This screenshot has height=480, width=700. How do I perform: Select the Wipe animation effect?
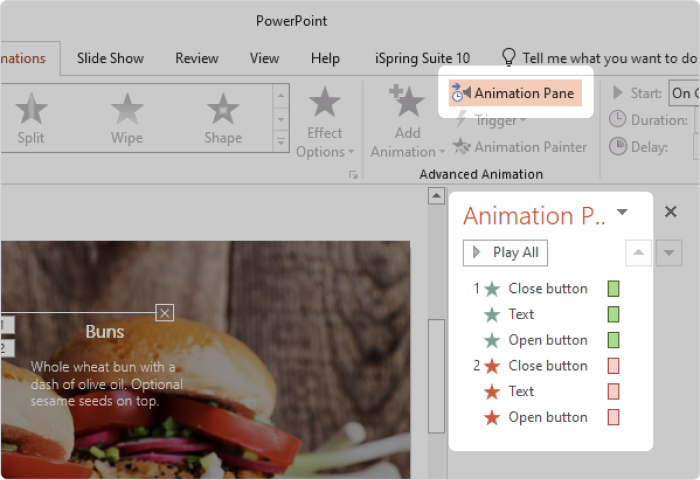tap(127, 118)
